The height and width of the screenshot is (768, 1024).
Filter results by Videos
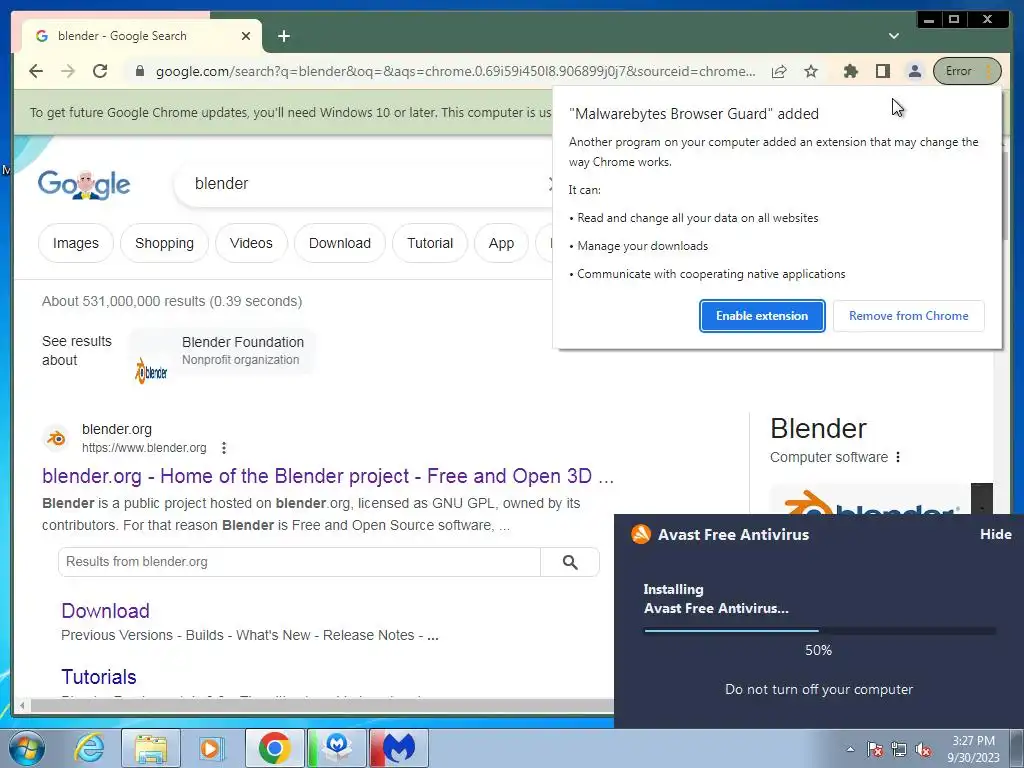tap(251, 243)
